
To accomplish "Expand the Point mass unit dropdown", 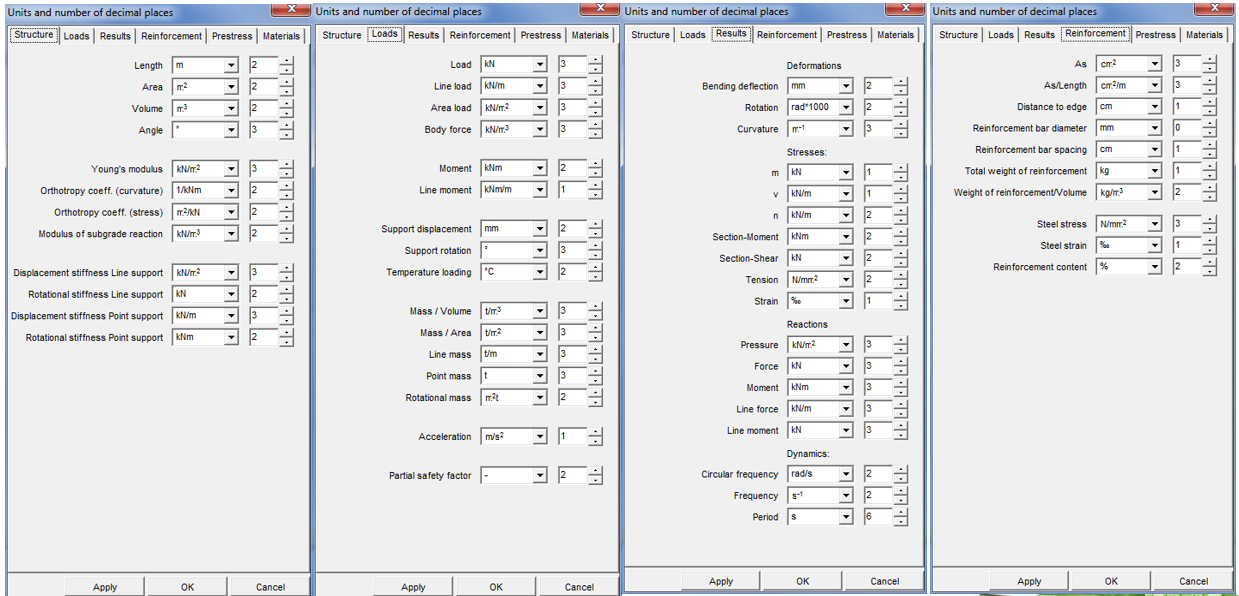I will (x=540, y=375).
